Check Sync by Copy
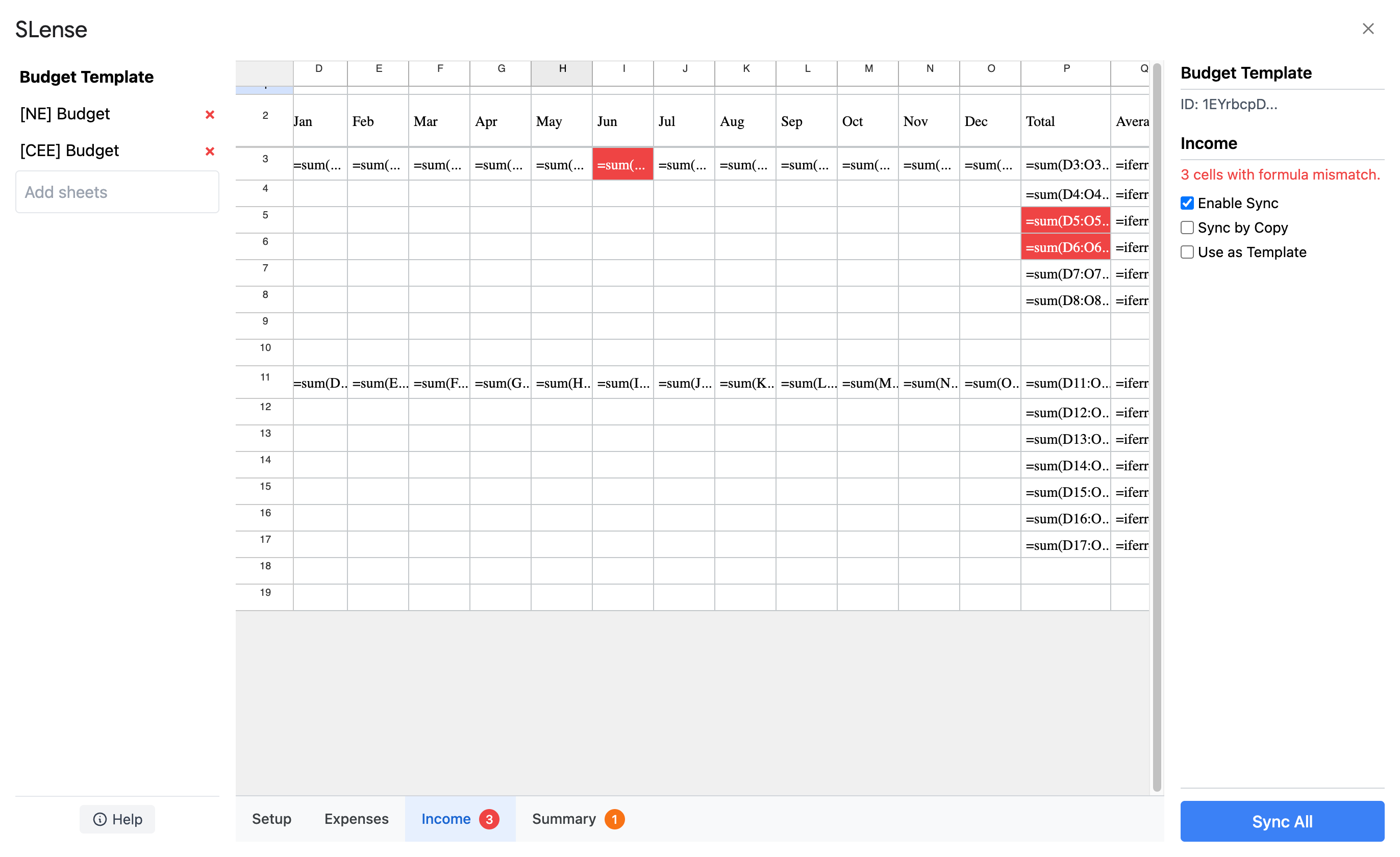 point(1187,227)
